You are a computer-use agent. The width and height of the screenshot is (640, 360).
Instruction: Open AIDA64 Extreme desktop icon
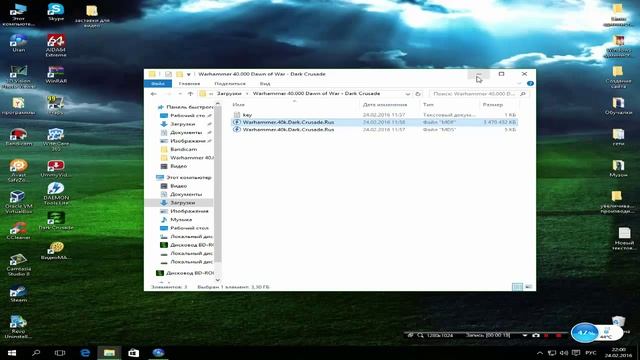coord(56,45)
